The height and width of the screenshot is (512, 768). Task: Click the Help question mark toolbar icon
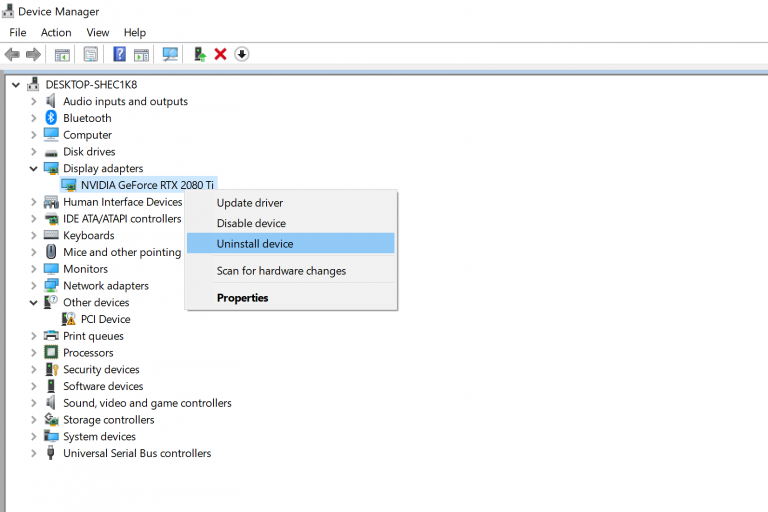tap(119, 54)
